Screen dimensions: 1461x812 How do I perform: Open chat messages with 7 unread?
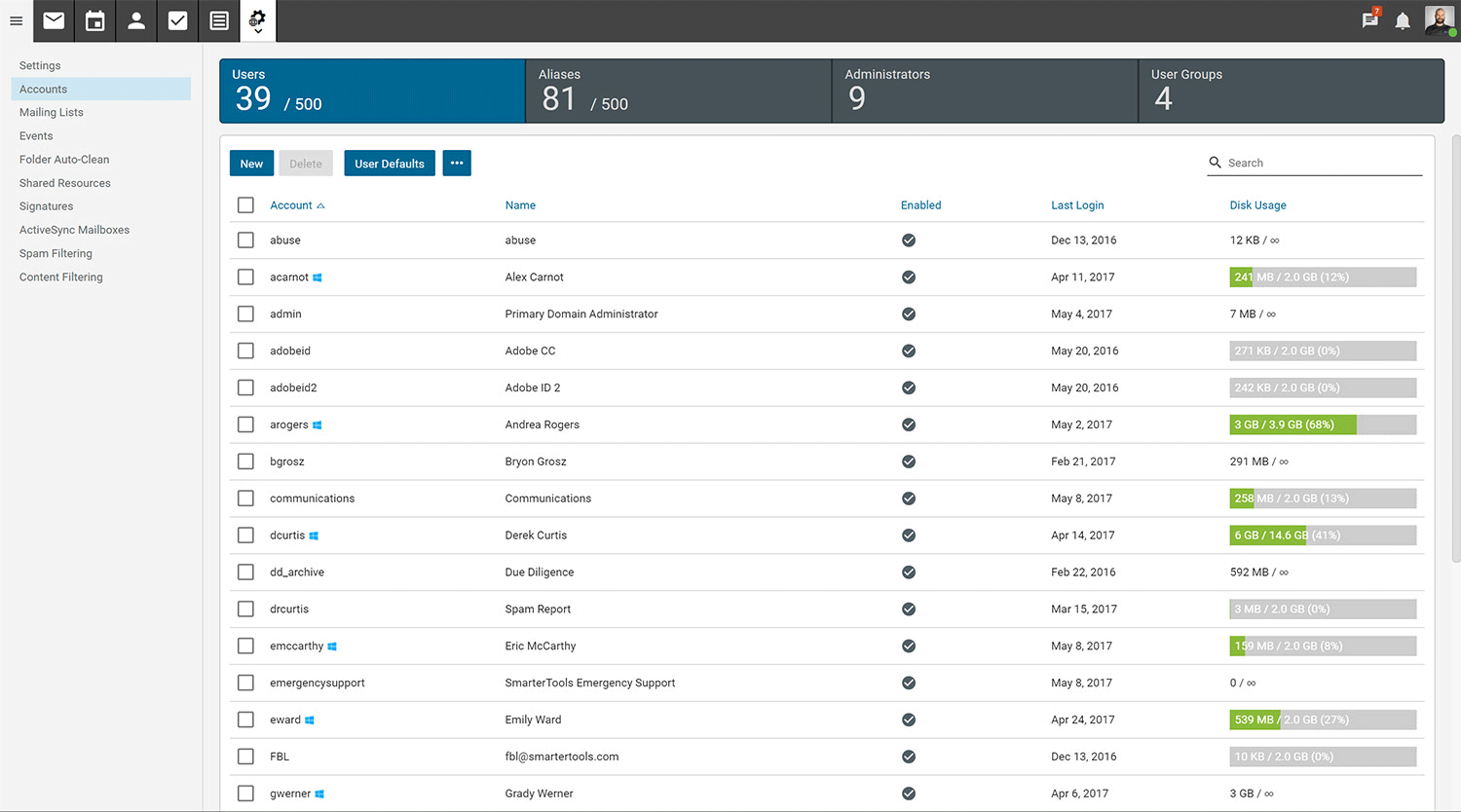(1368, 20)
